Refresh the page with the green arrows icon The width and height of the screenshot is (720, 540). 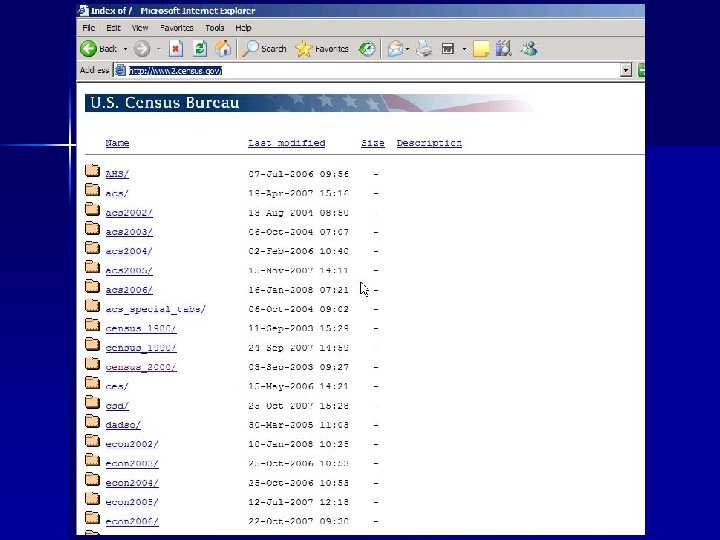tap(200, 49)
